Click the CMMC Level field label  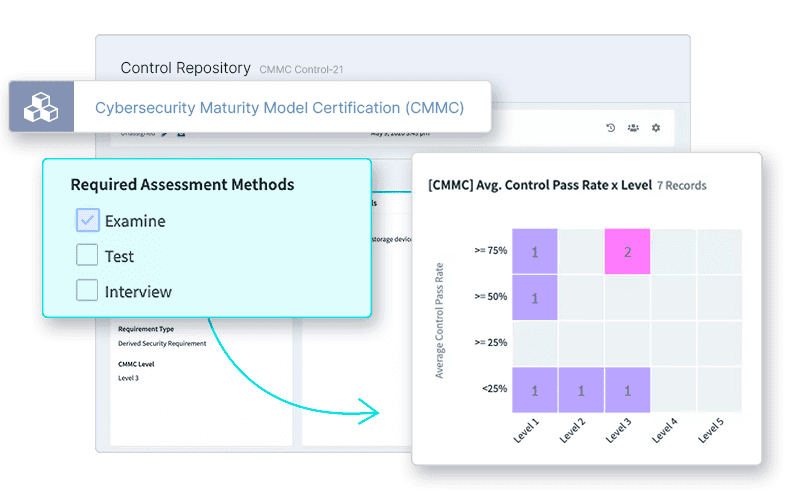[x=136, y=364]
